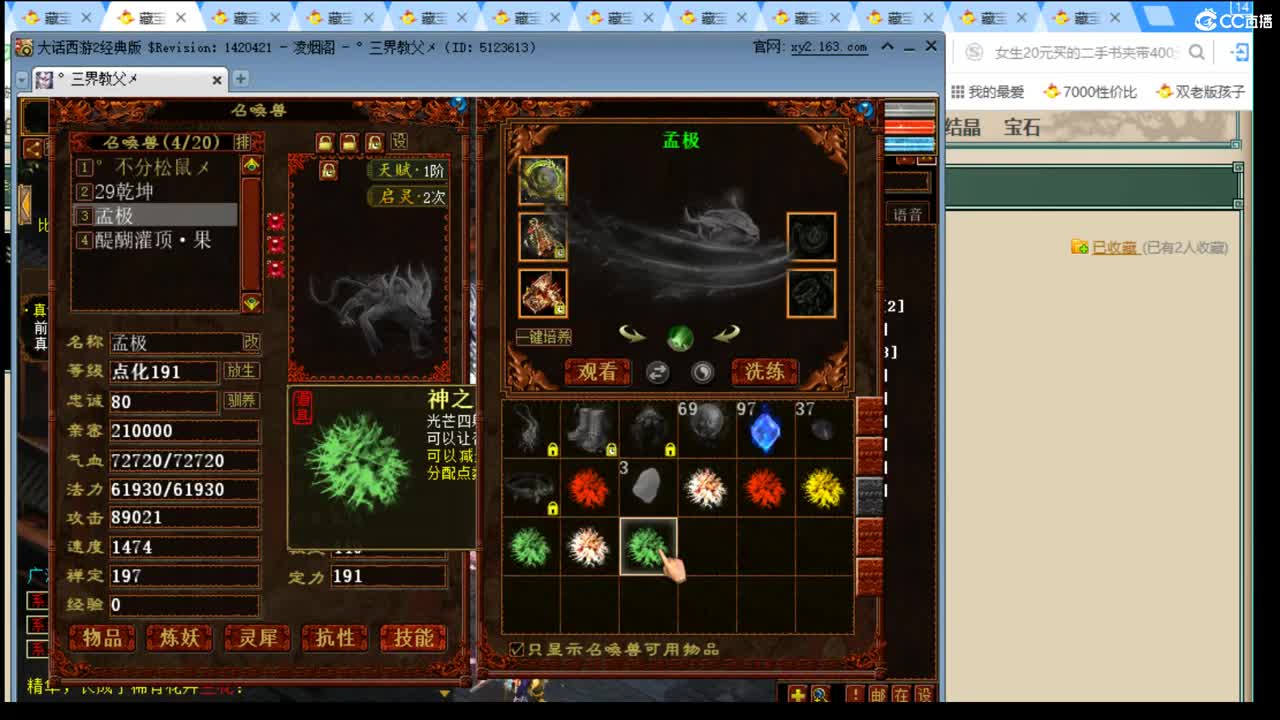Click the 设 button above pet preview
1280x720 pixels.
coord(399,142)
